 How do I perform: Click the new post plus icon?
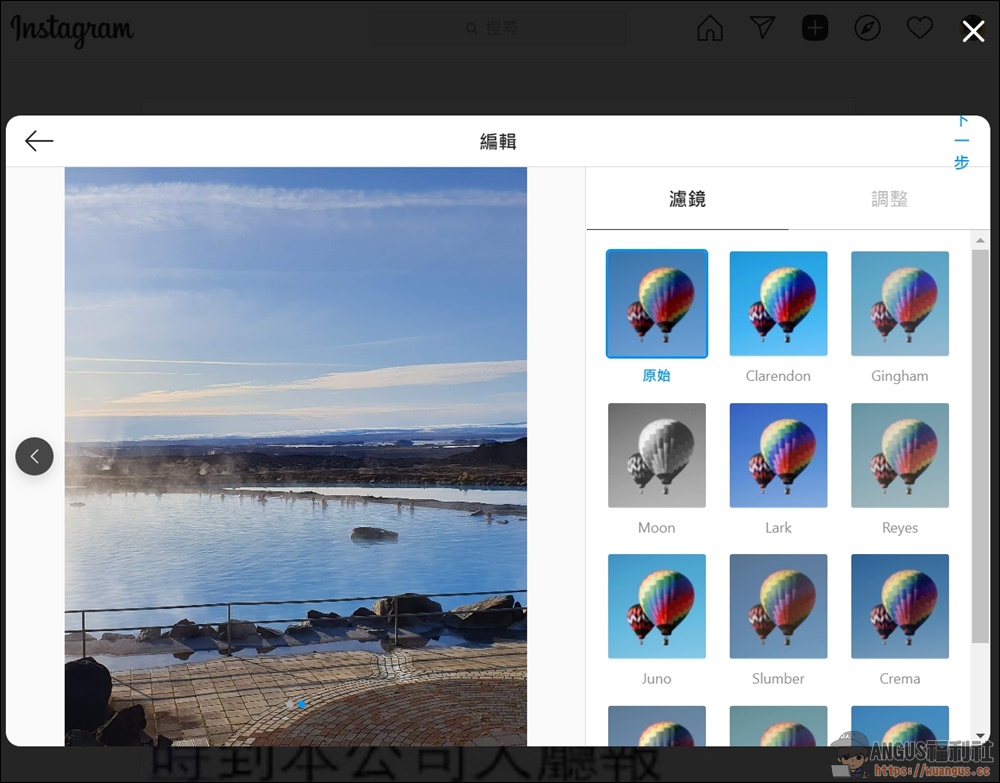point(815,29)
